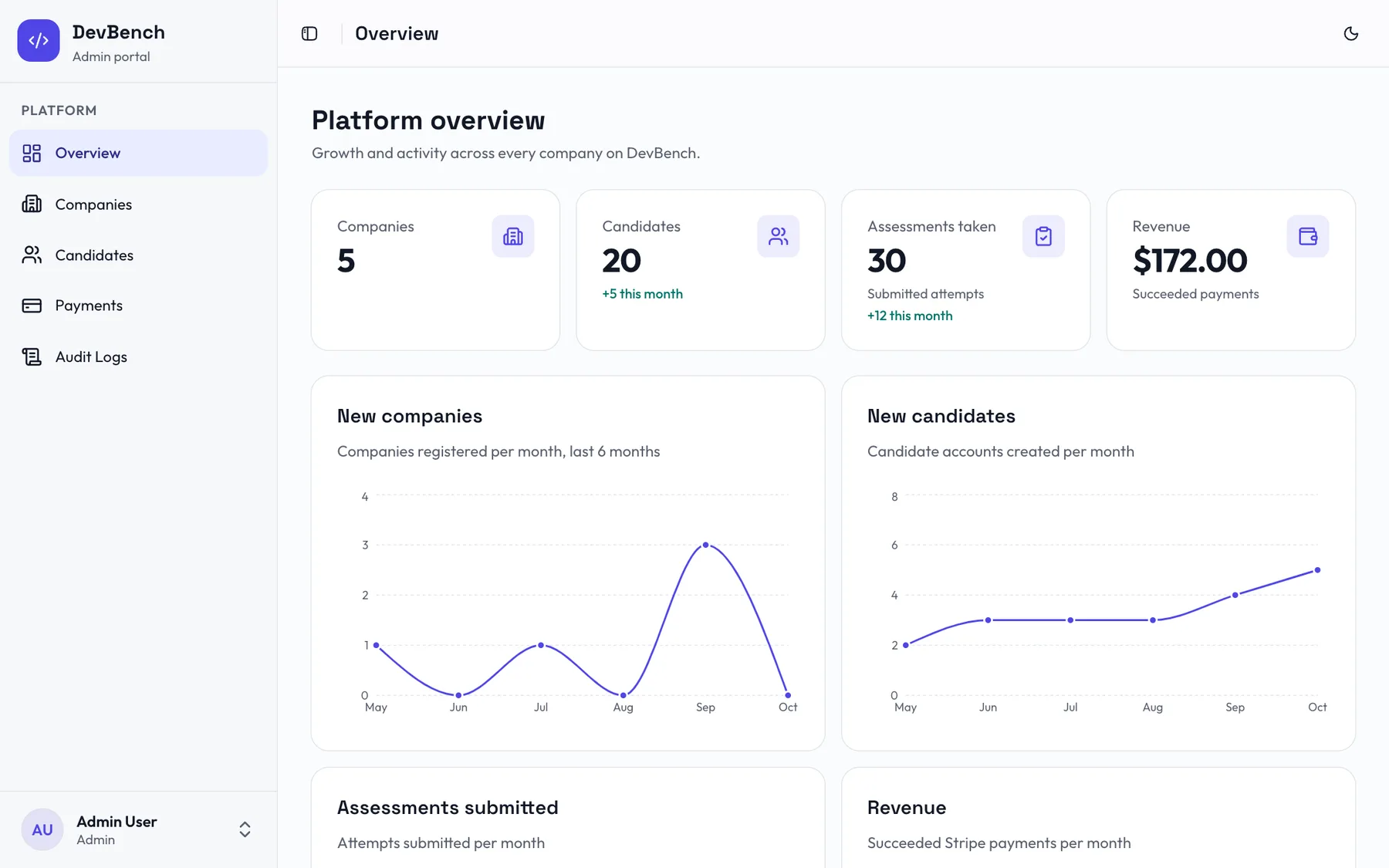Open the Overview menu item
Screen dimensions: 1389x868
click(x=138, y=153)
